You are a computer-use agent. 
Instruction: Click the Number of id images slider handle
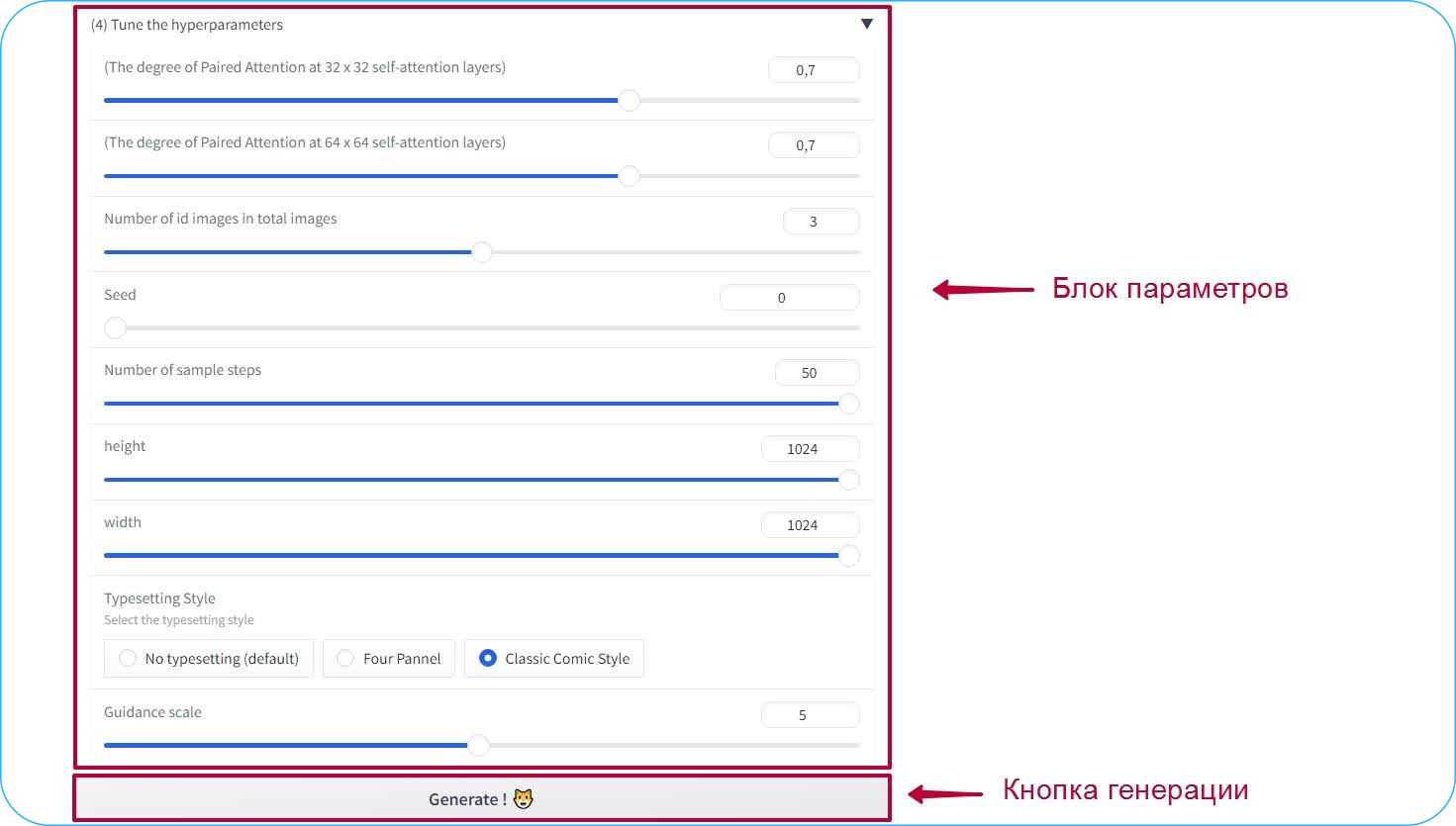coord(481,252)
